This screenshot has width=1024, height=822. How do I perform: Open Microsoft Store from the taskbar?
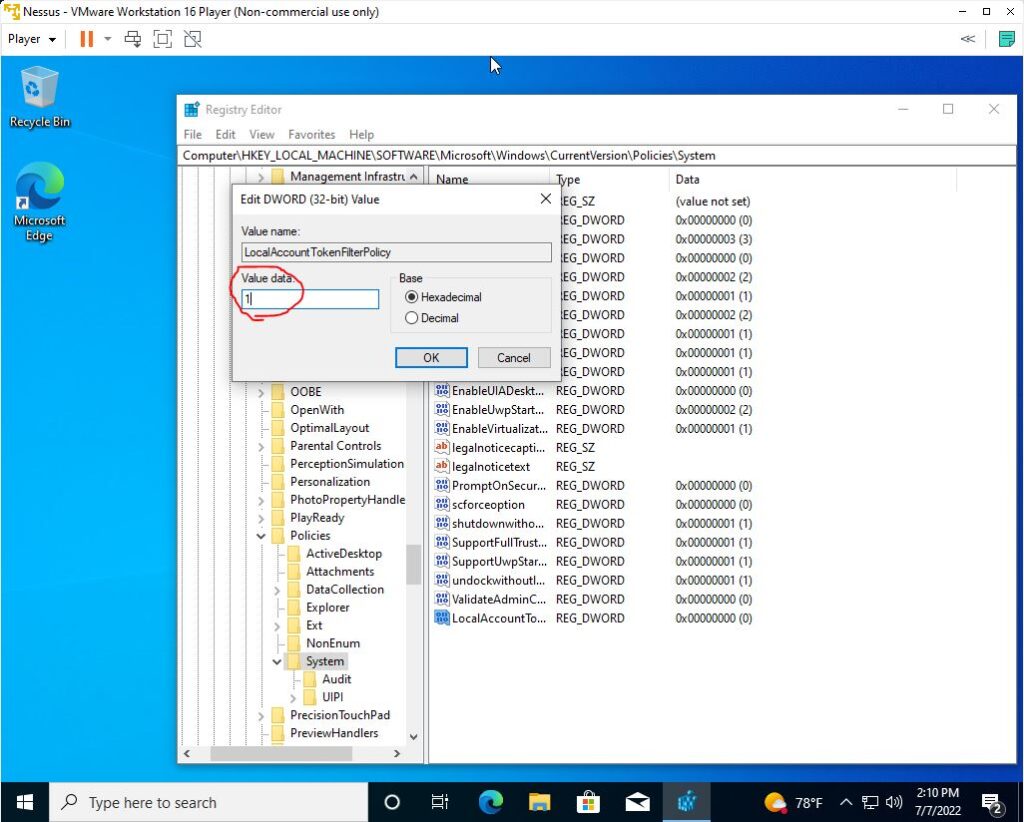click(588, 802)
